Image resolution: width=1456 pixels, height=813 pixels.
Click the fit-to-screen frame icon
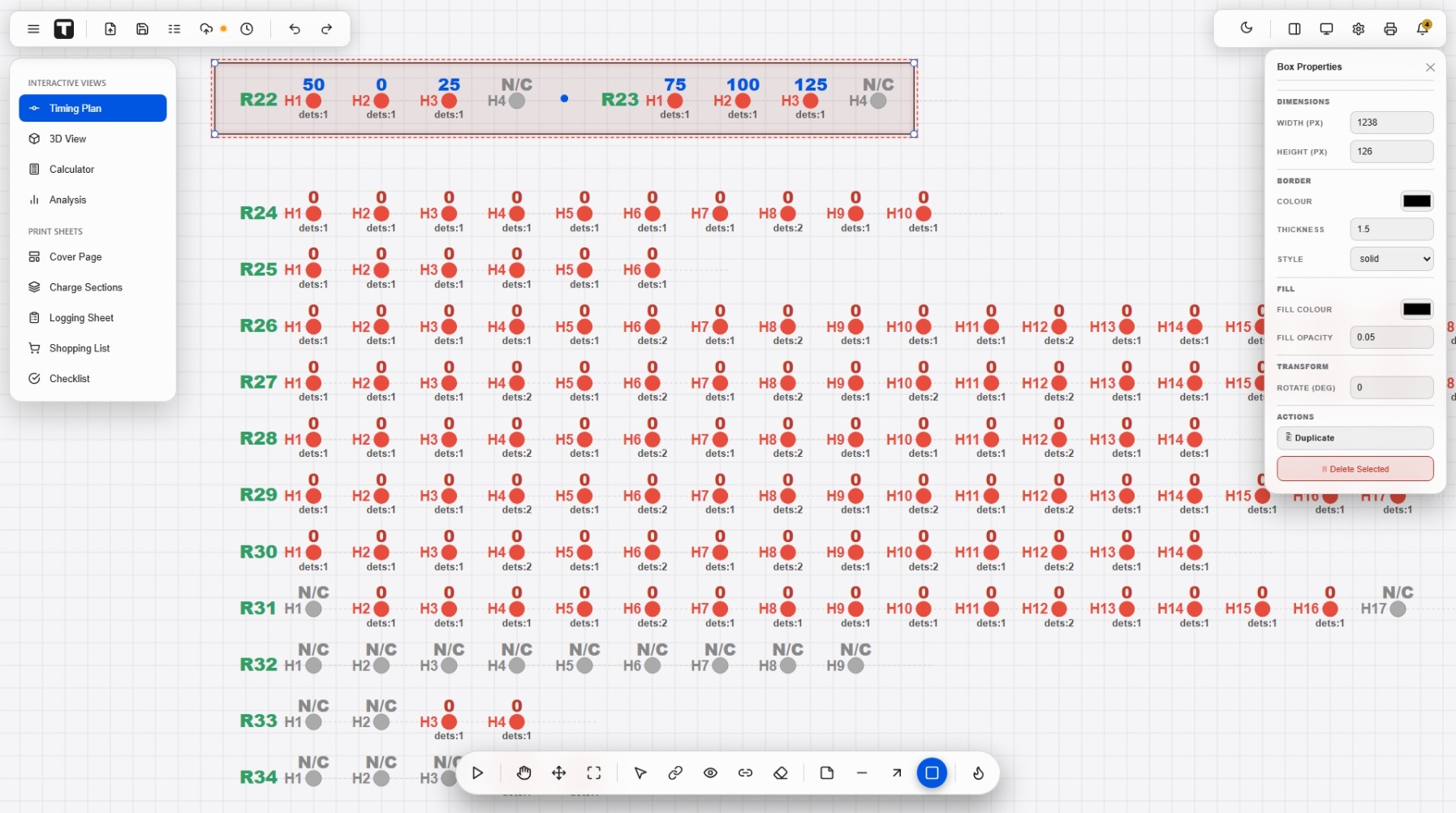tap(594, 773)
